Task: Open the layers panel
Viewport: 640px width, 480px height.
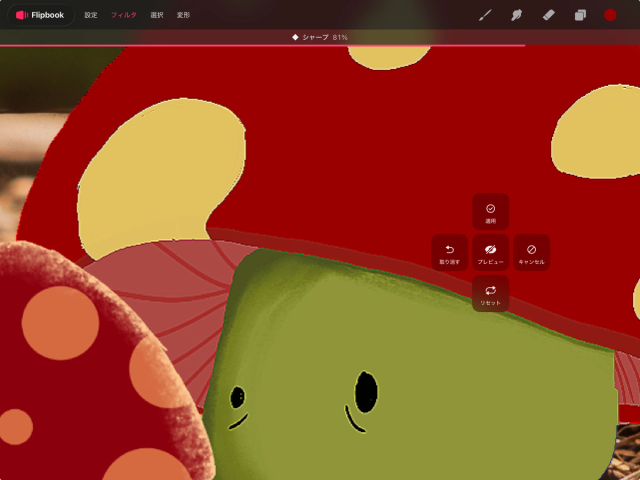Action: [580, 15]
